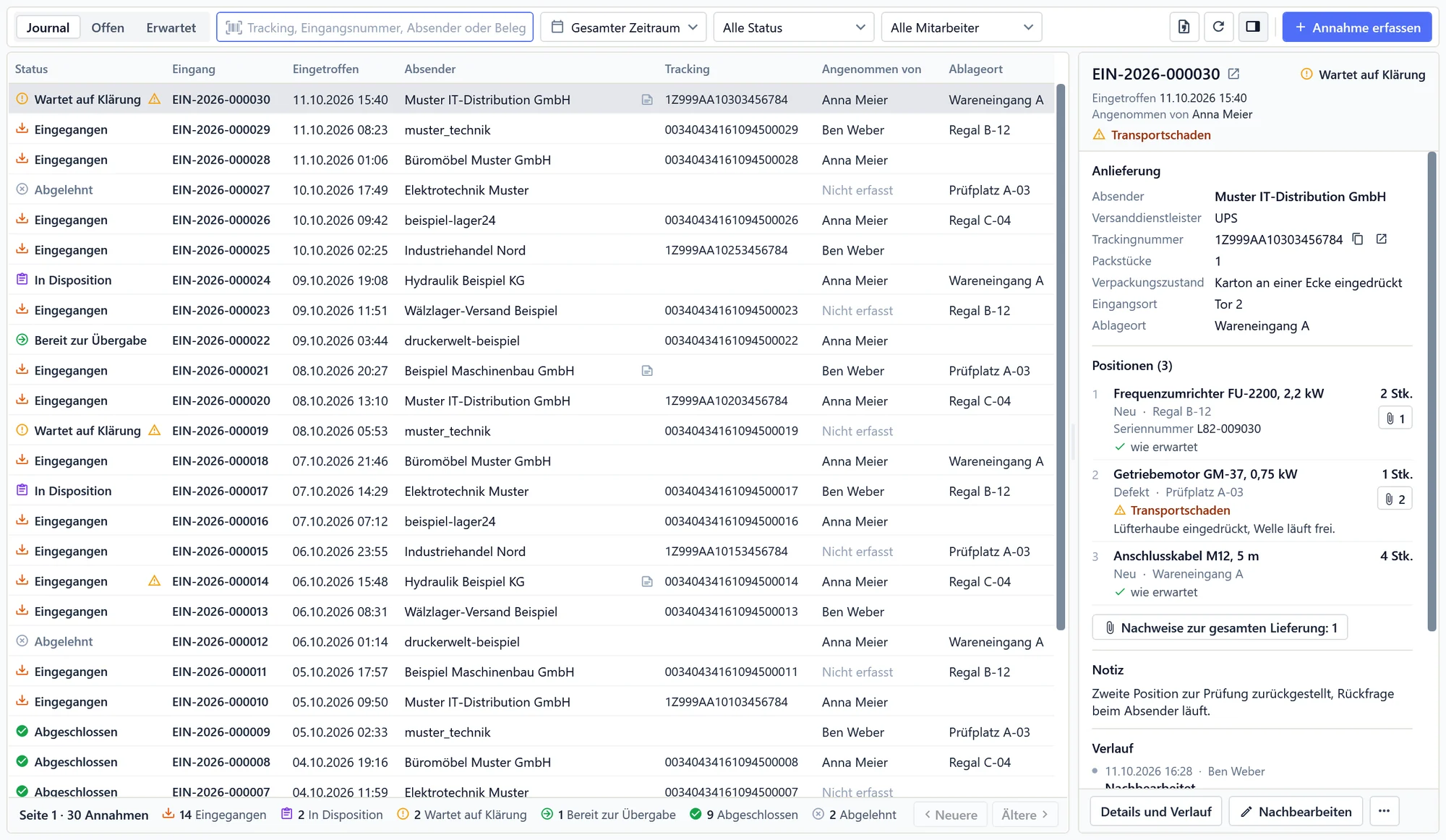Go to Ältere page of entries
The image size is (1446, 840).
[1024, 815]
